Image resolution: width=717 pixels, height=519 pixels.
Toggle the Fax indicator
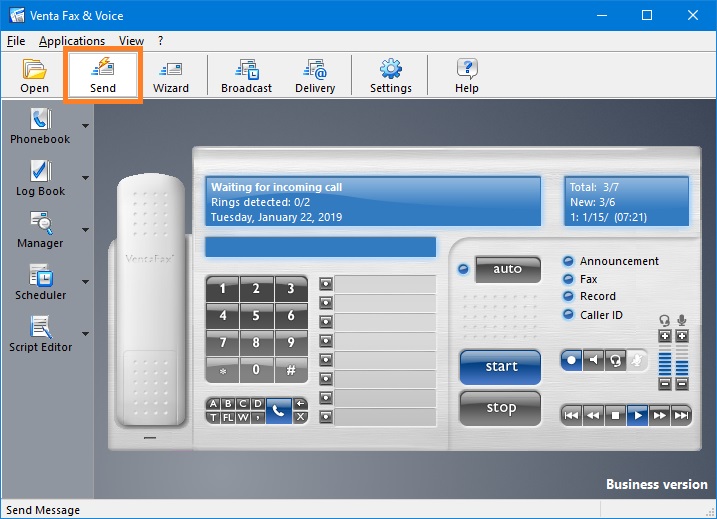(x=568, y=279)
